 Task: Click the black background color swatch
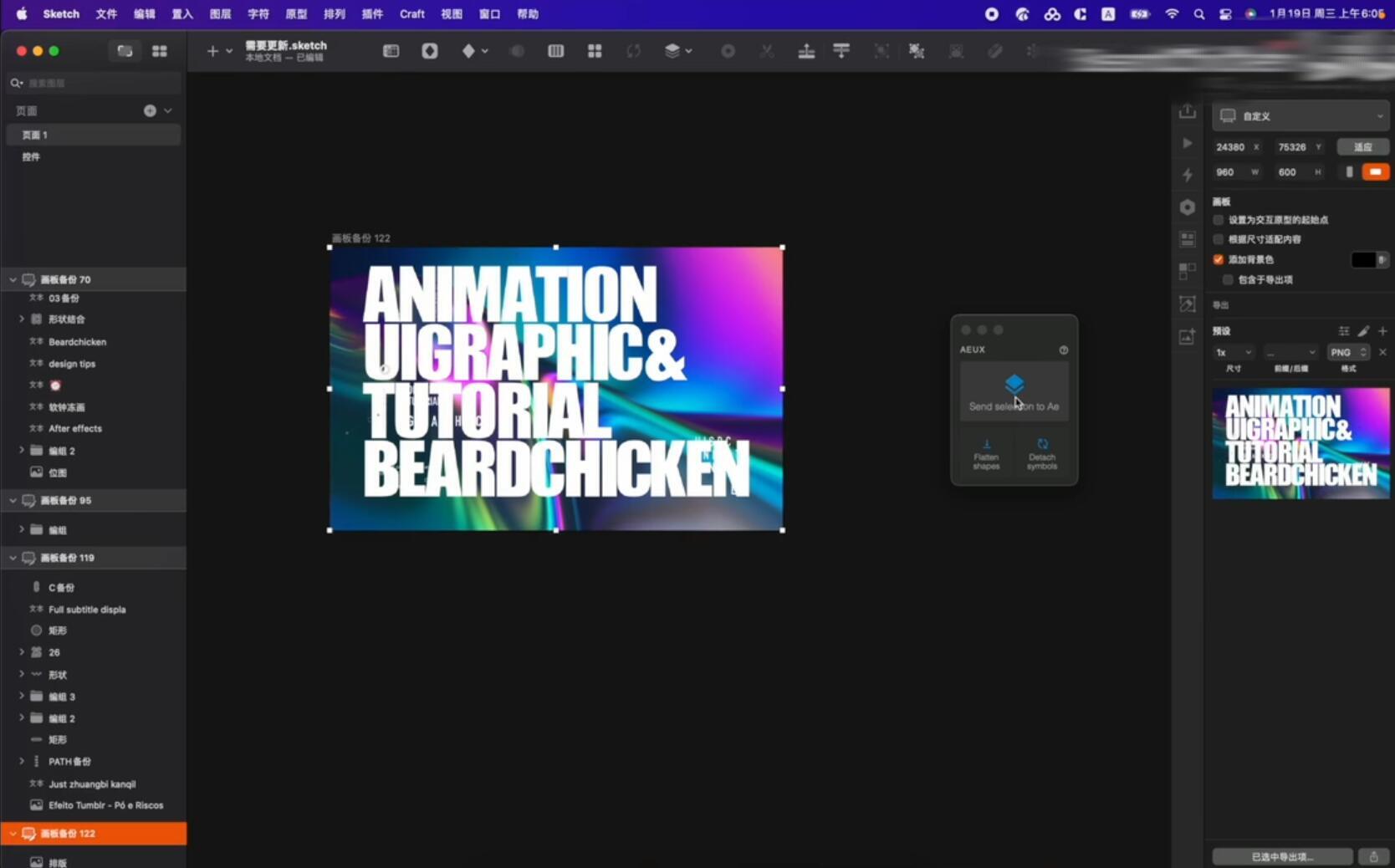[x=1364, y=259]
